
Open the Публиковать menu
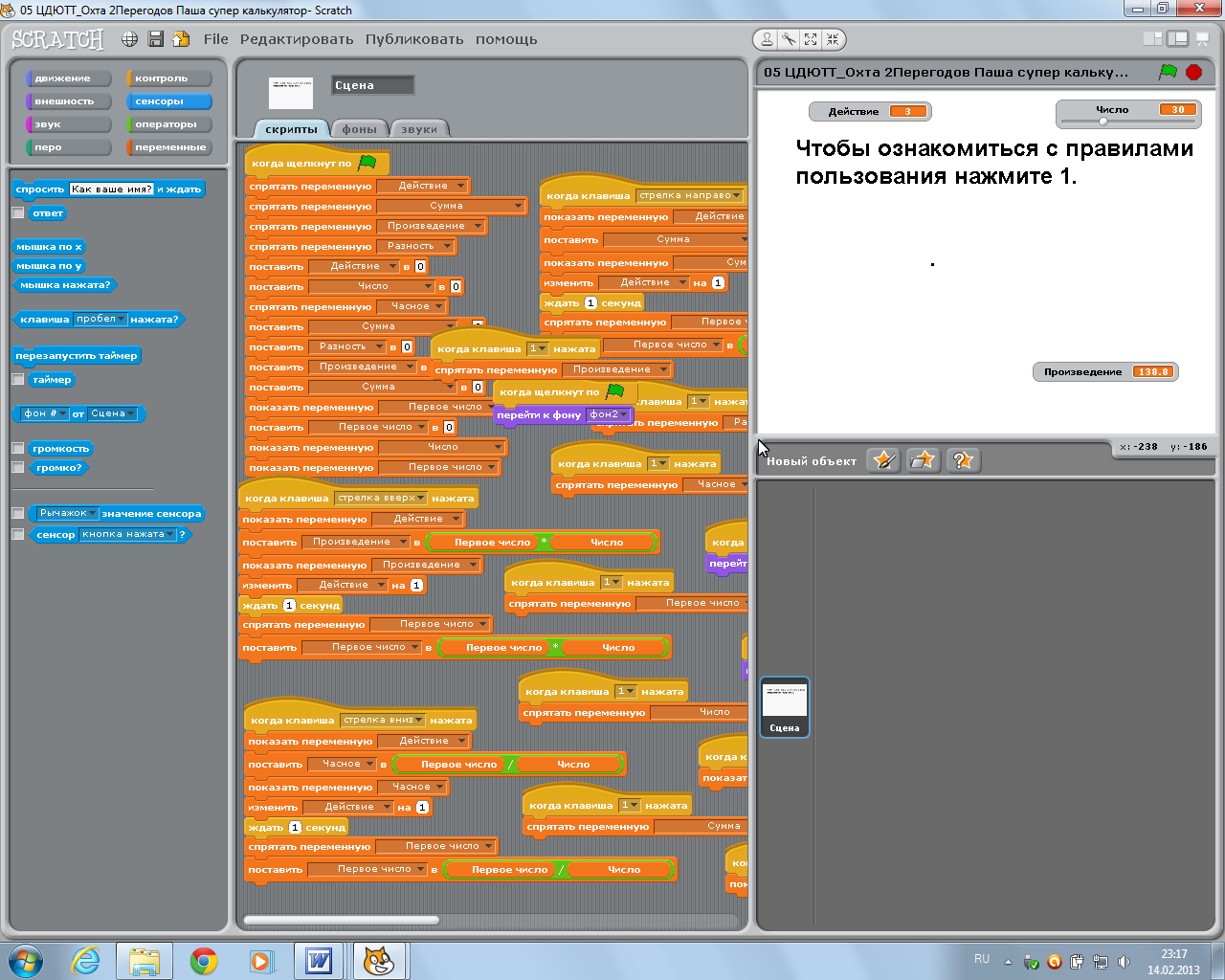pos(414,39)
